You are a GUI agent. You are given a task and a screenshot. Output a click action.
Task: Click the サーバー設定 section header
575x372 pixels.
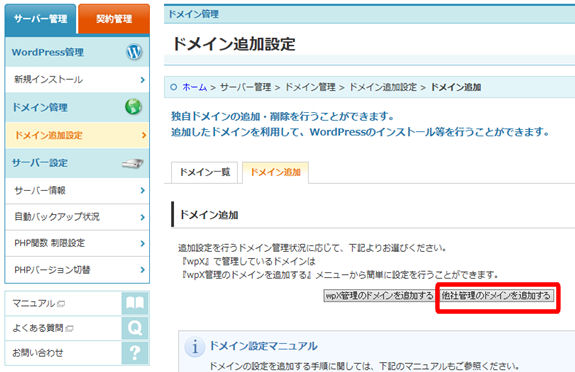77,163
